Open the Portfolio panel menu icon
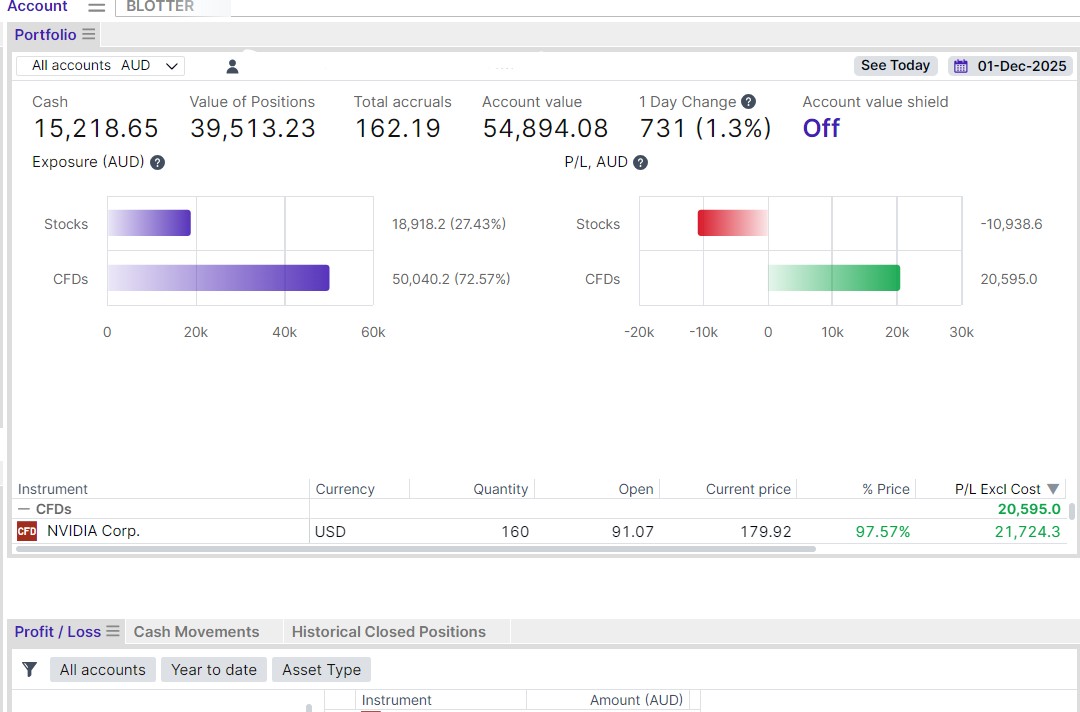Screen dimensions: 1080x712 pyautogui.click(x=88, y=34)
